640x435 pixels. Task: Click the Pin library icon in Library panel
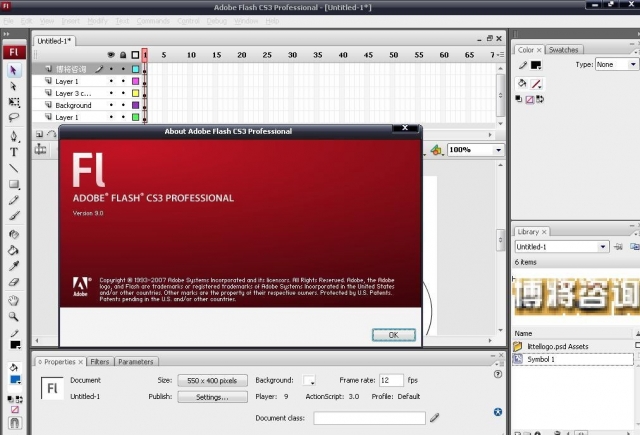point(618,246)
